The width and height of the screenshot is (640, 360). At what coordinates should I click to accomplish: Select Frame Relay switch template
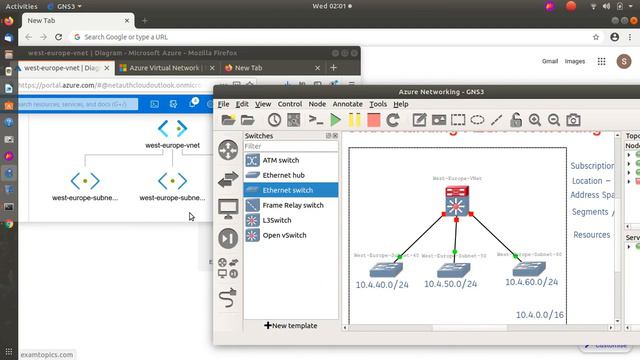[x=291, y=205]
